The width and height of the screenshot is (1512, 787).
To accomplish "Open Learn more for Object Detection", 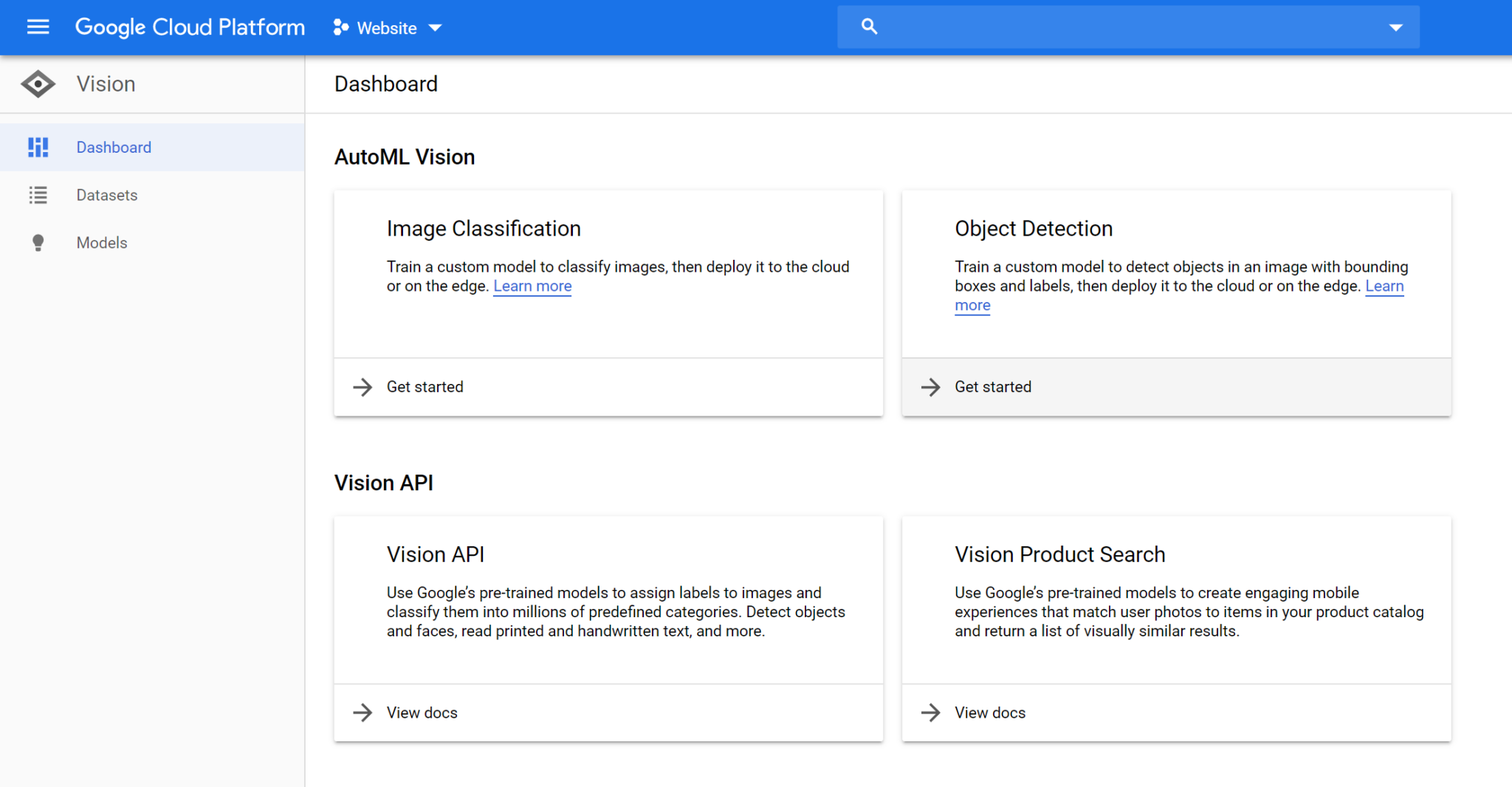I will click(1384, 286).
